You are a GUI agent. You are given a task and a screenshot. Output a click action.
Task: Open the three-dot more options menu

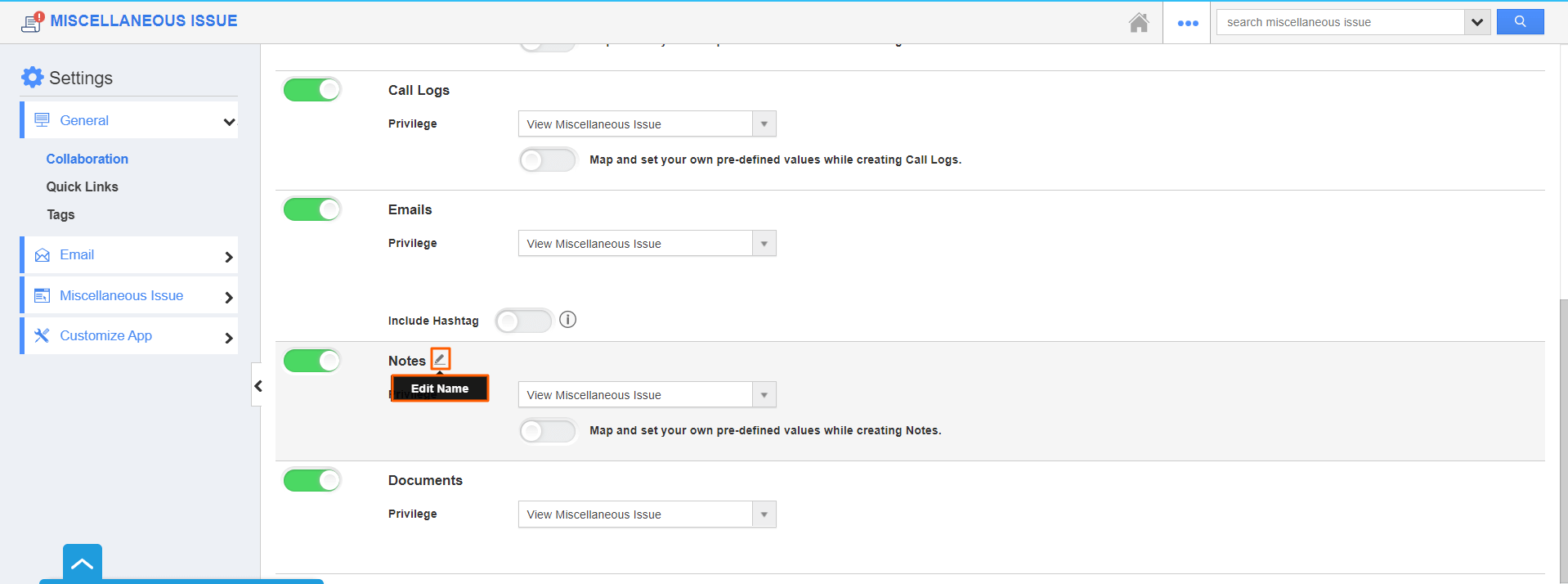[1188, 23]
